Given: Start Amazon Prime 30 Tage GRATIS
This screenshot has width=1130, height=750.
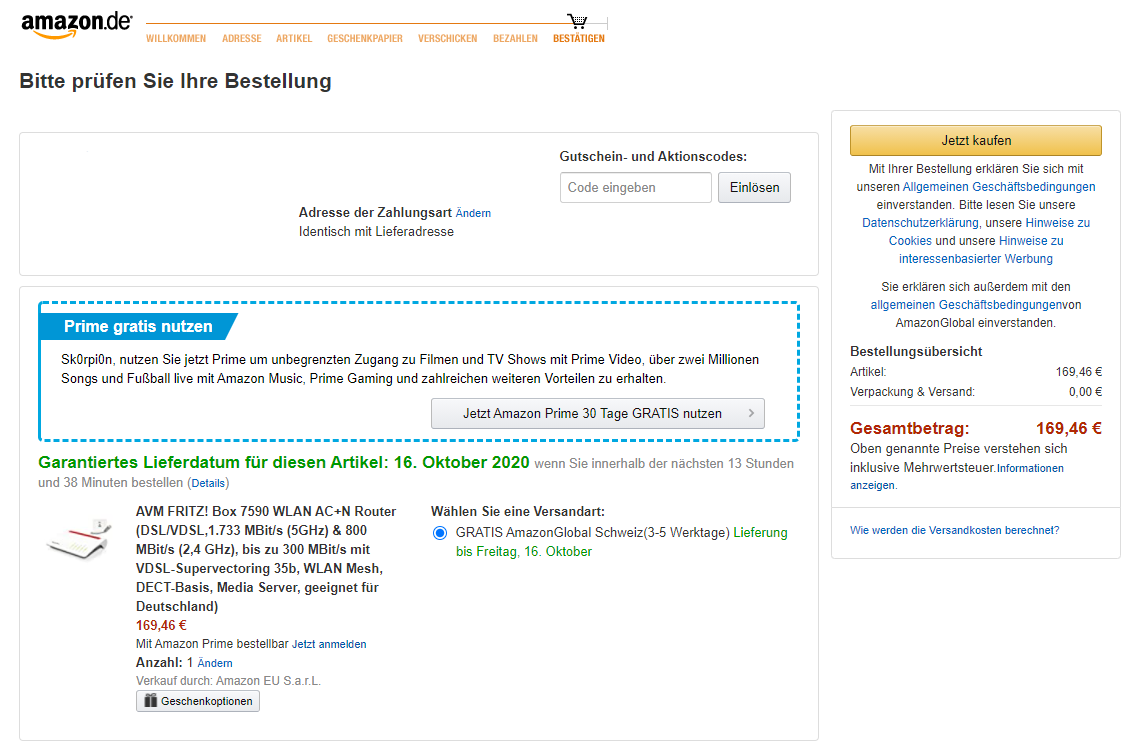Looking at the screenshot, I should 597,413.
